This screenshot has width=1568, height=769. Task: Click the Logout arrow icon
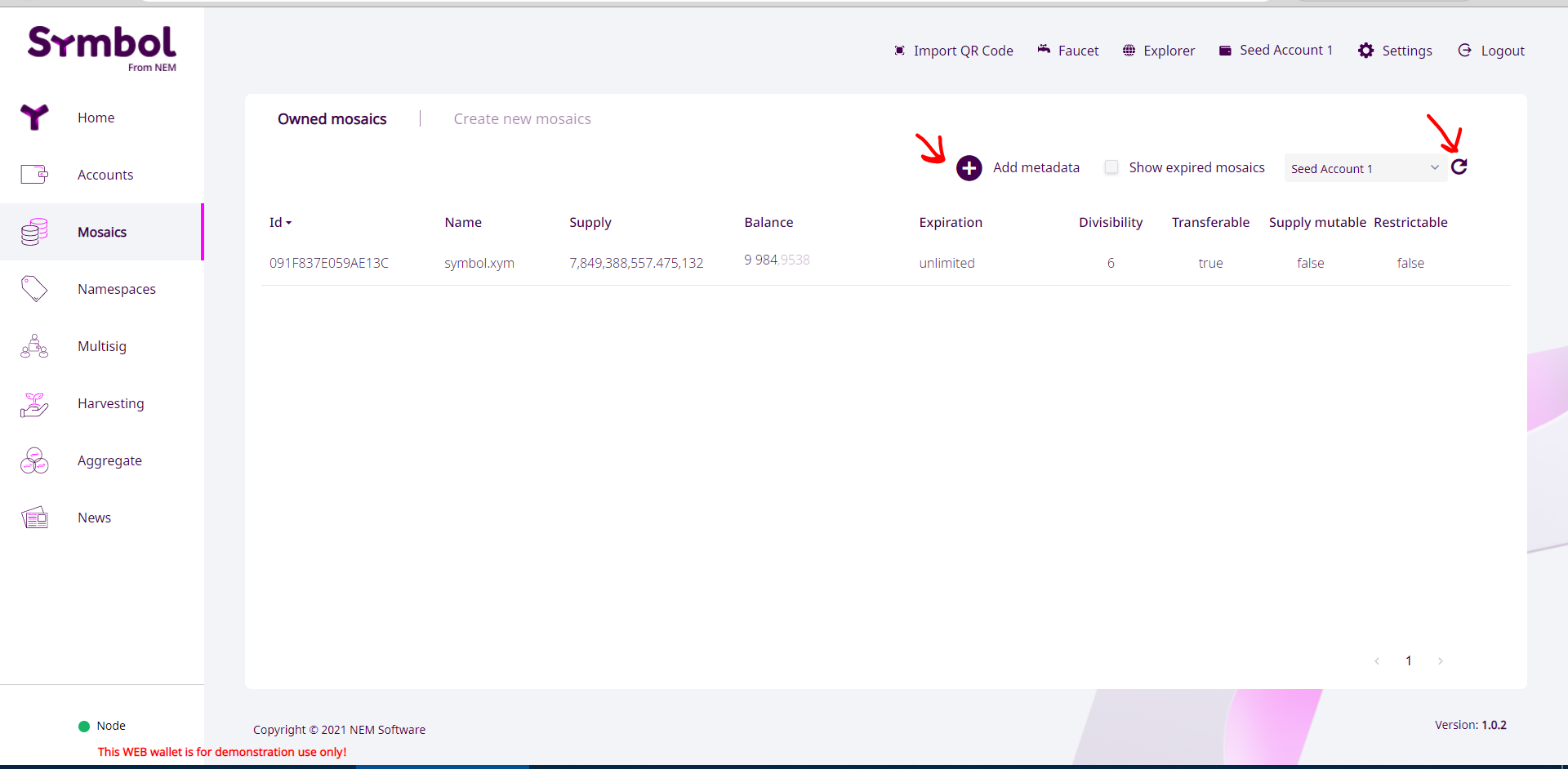(1465, 51)
